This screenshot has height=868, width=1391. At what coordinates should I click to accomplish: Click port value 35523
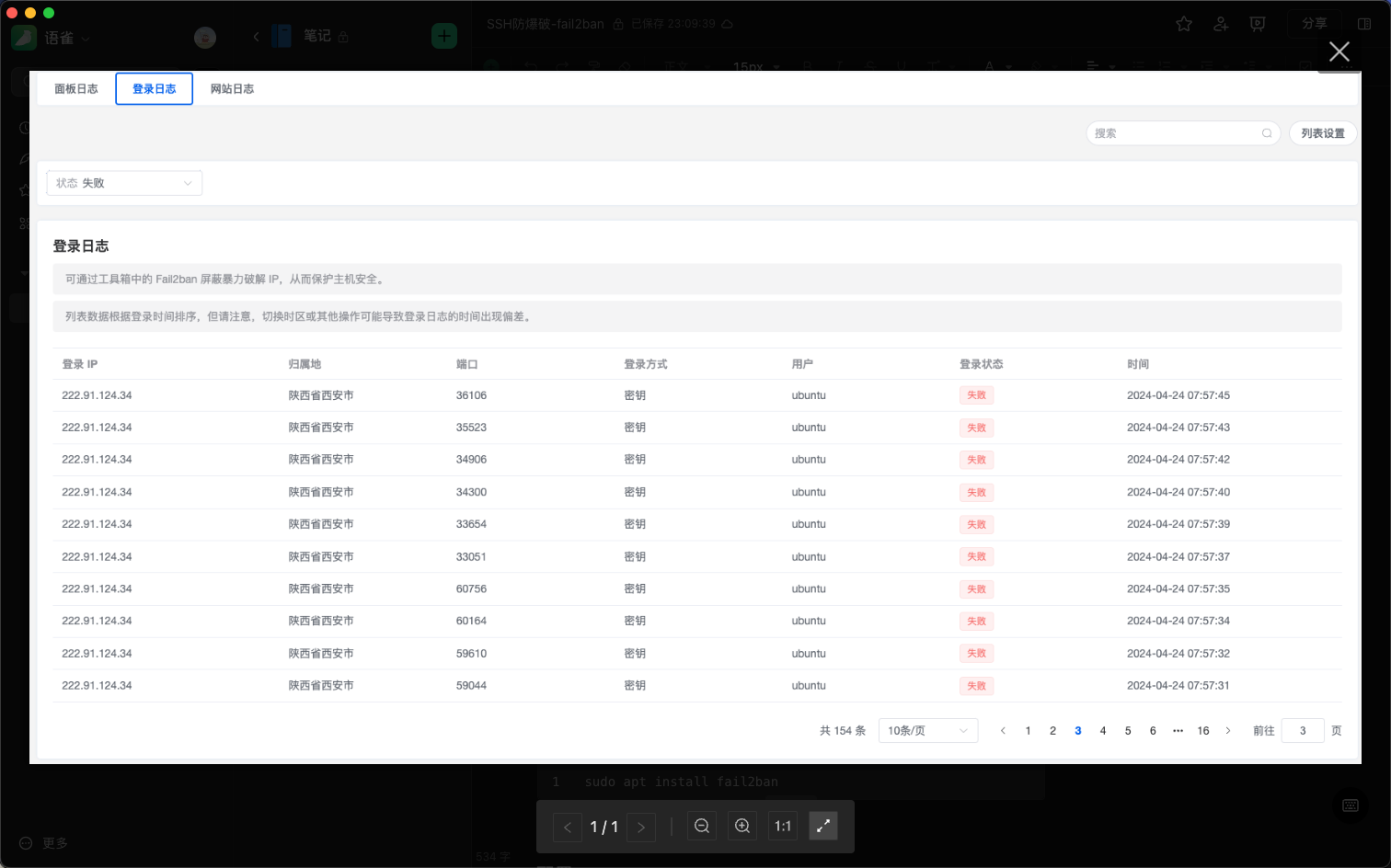471,428
